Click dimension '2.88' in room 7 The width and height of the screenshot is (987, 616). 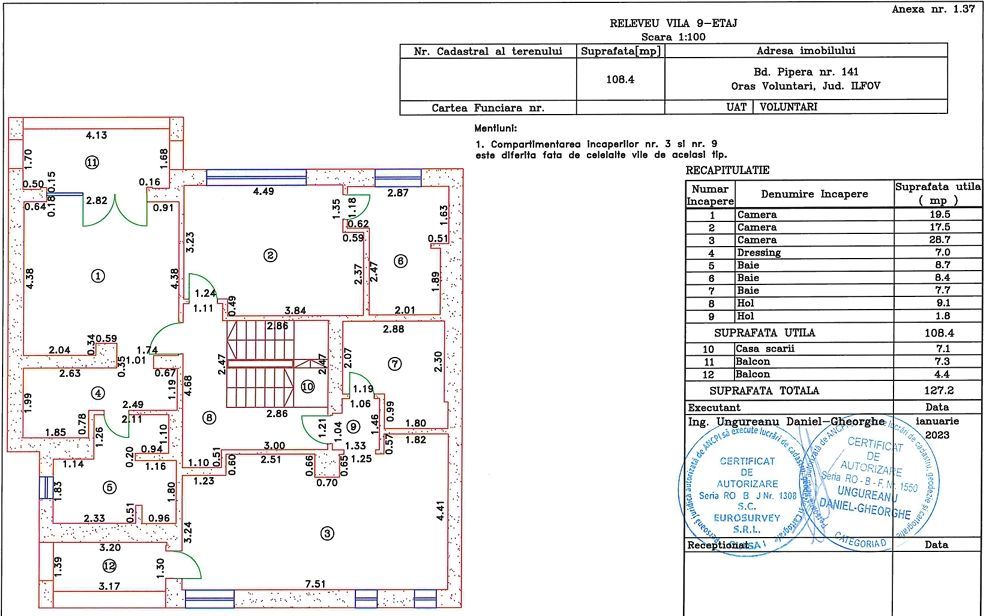tap(393, 329)
